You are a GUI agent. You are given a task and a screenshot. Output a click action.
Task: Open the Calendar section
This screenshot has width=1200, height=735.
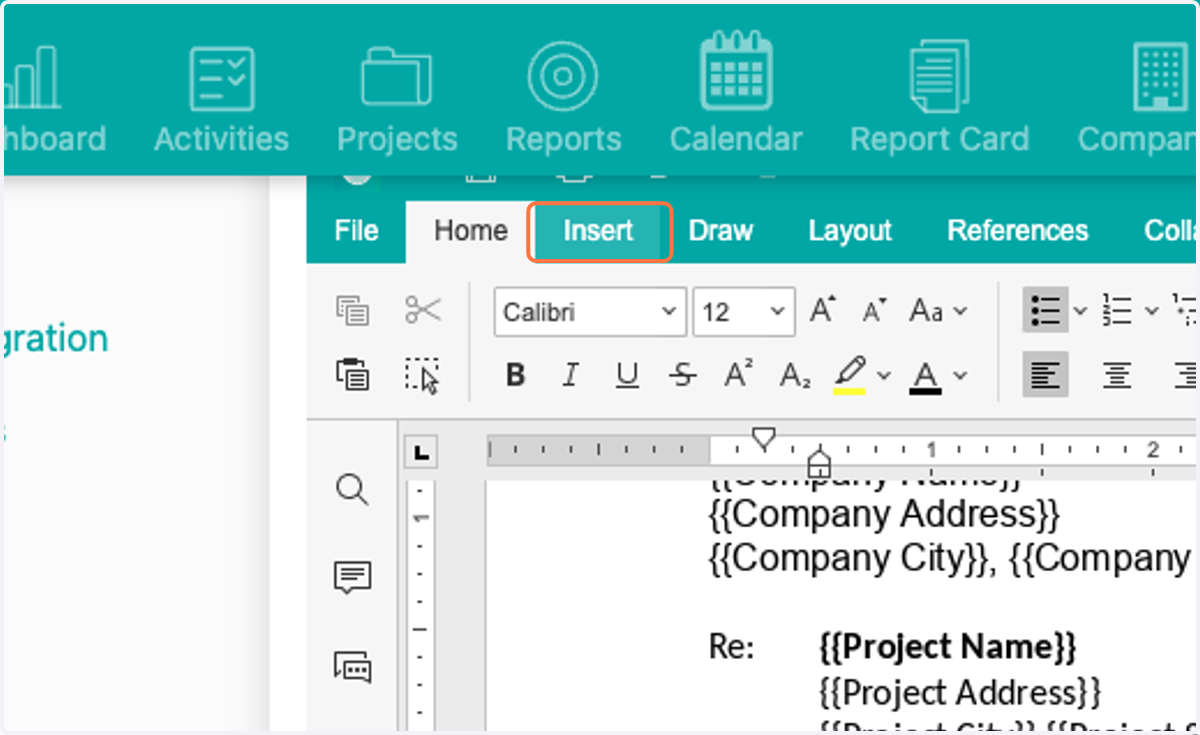(735, 92)
